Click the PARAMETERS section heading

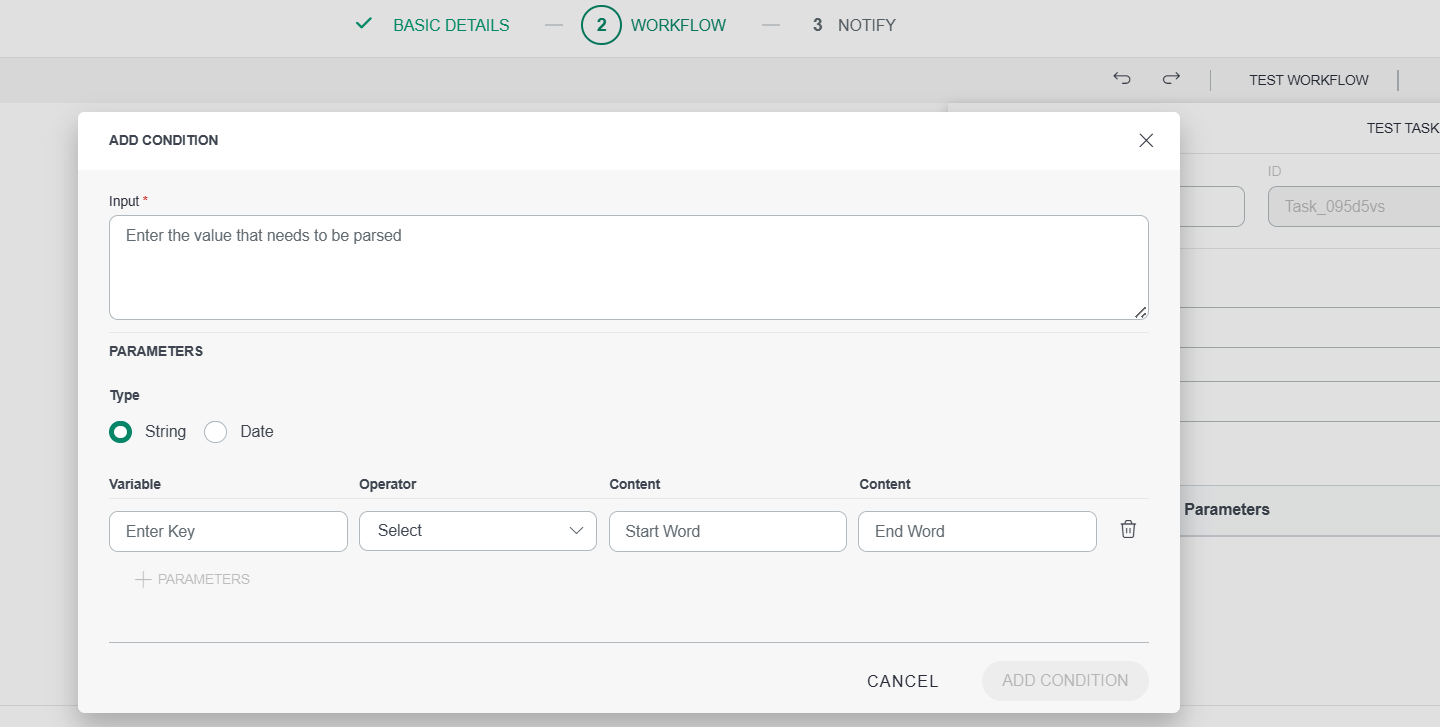[x=156, y=351]
